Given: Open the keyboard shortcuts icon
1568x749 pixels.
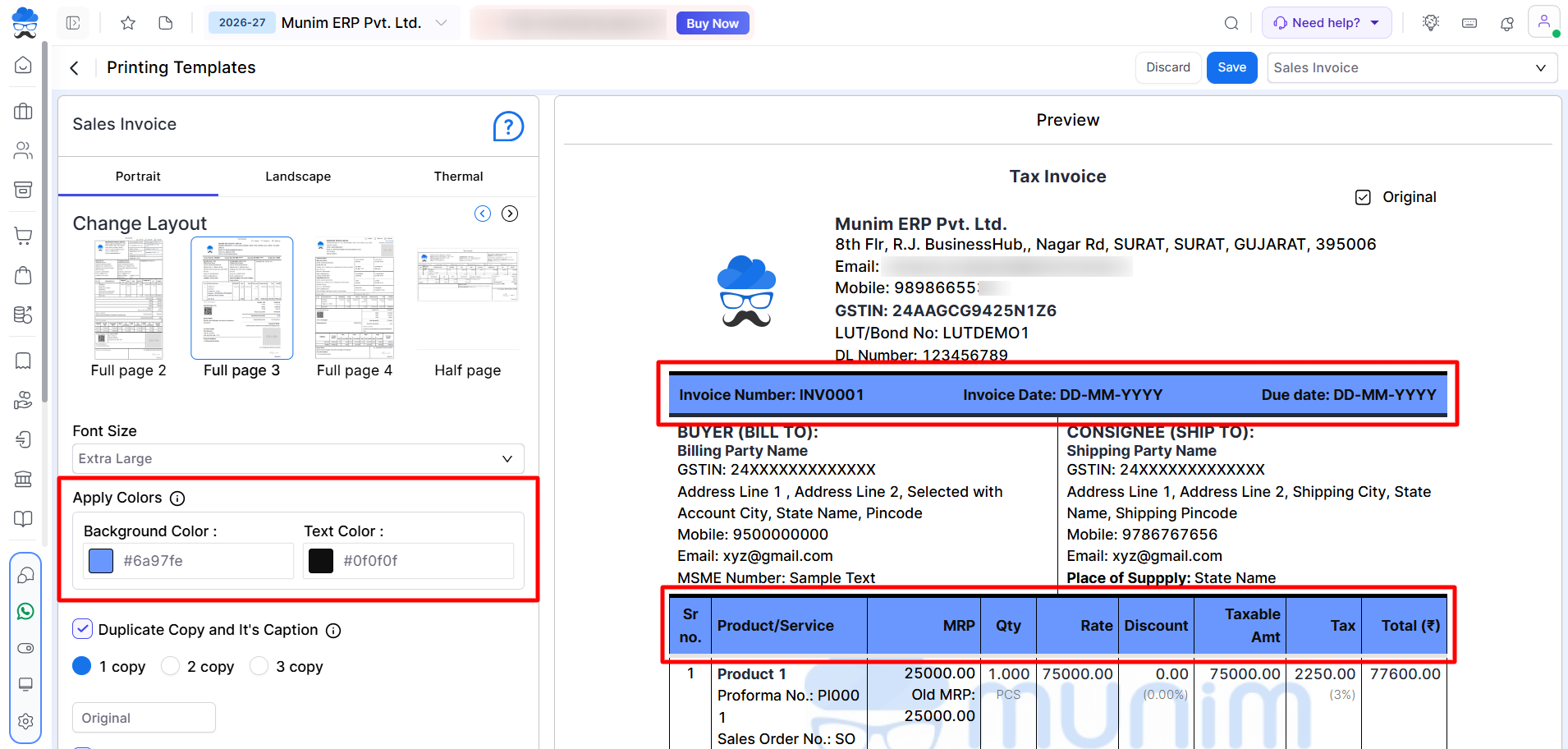Looking at the screenshot, I should 1469,23.
